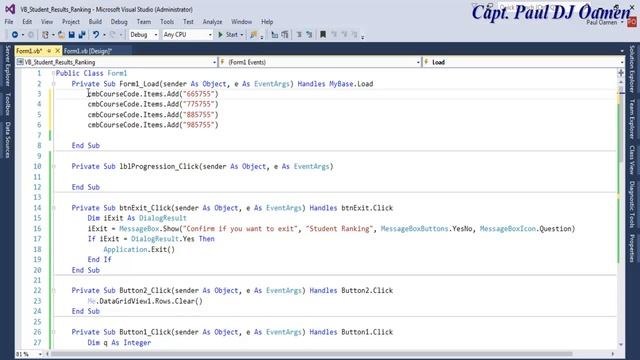Open the Debug configuration dropdown

click(x=143, y=35)
